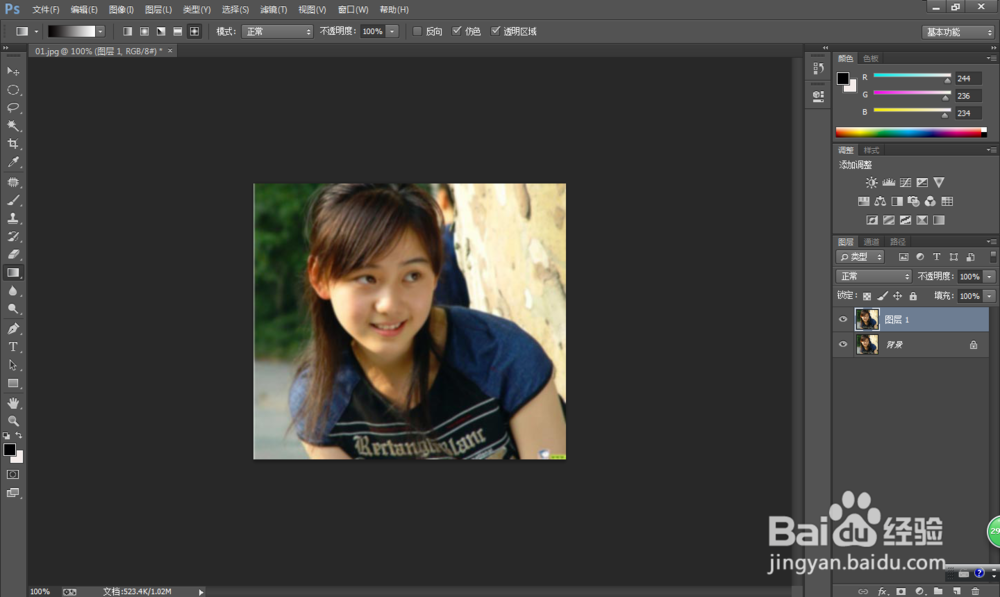
Task: Select the Zoom tool
Action: 13,421
